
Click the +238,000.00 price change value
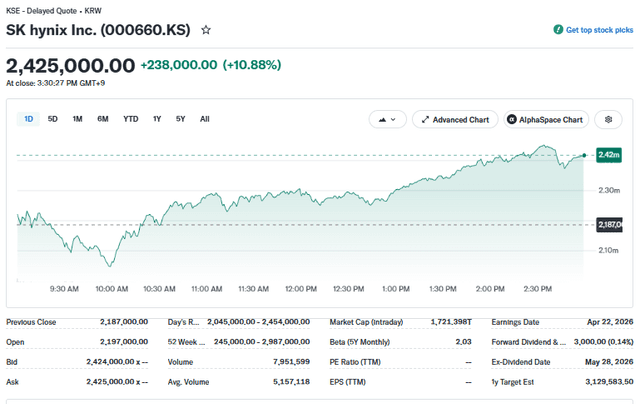179,65
